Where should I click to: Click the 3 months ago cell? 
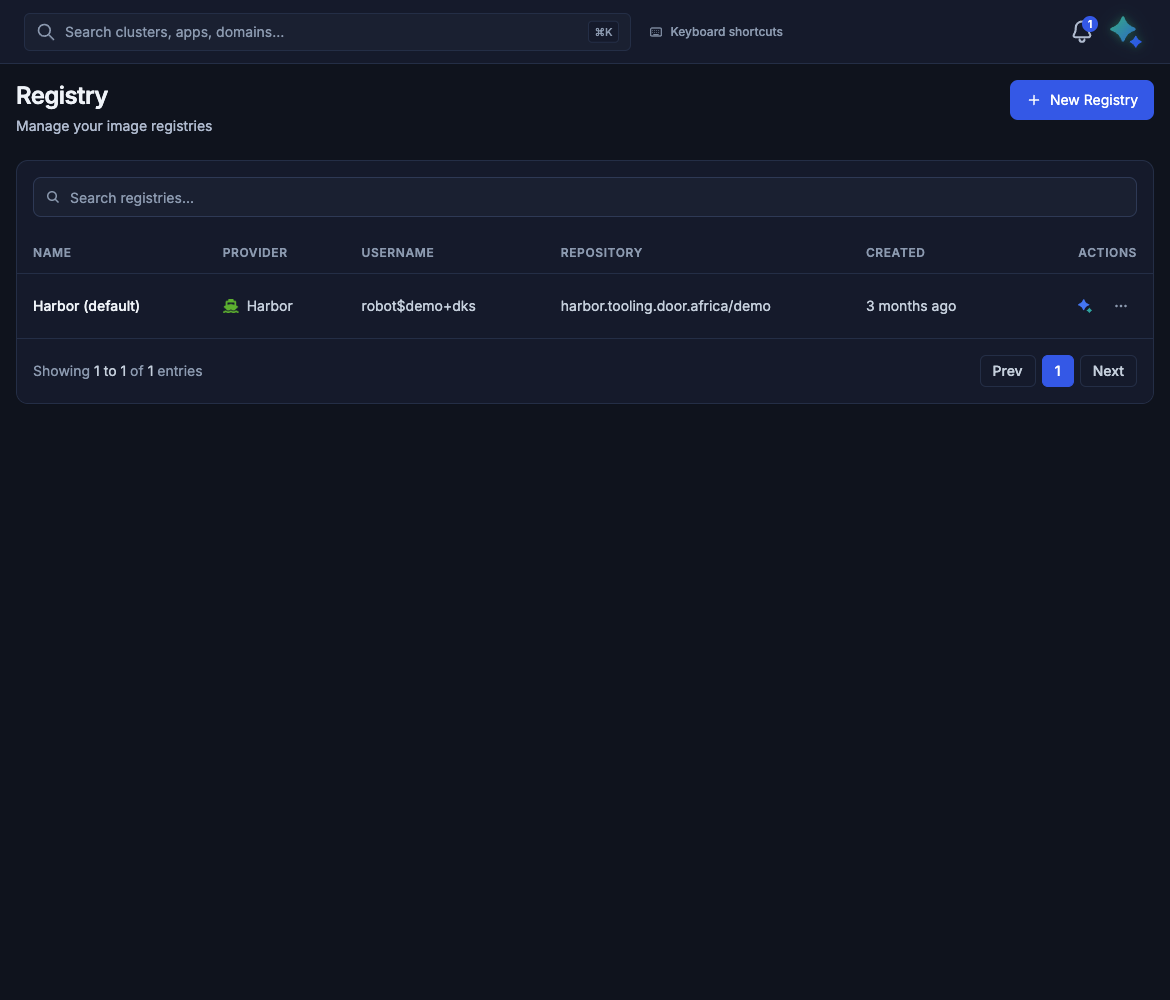[x=910, y=306]
